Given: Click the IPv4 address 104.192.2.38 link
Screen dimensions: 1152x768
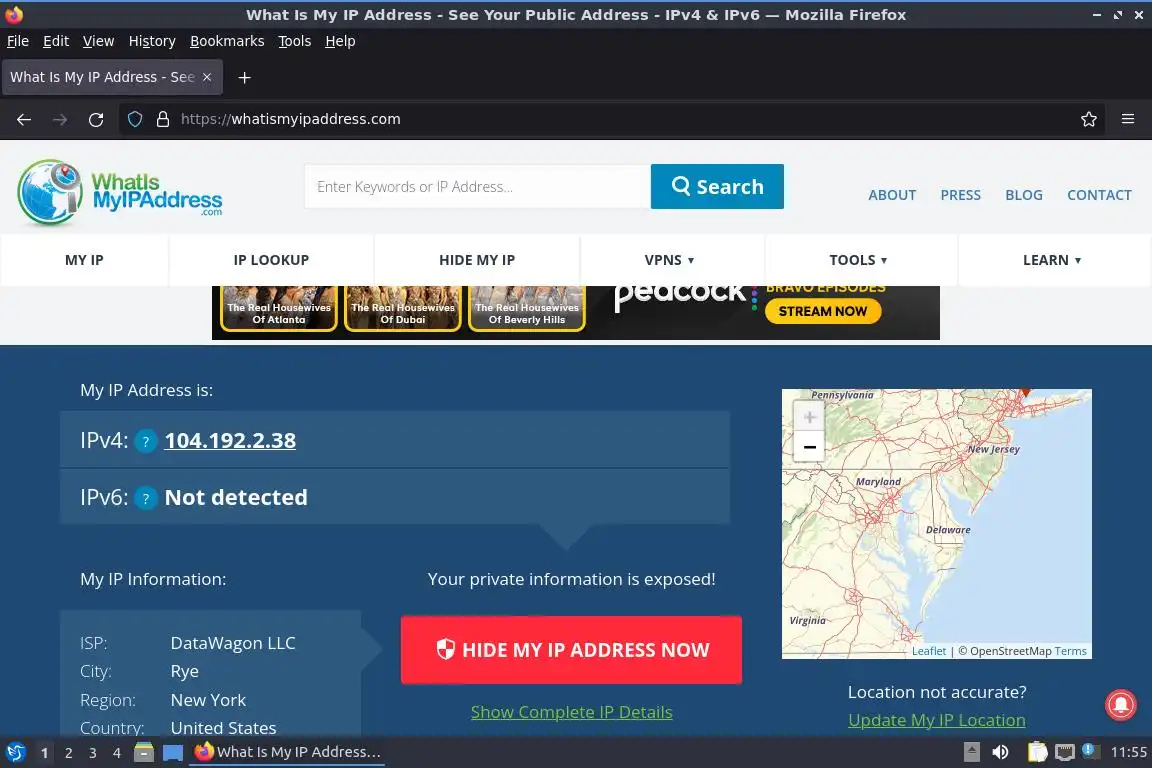Looking at the screenshot, I should (x=230, y=440).
